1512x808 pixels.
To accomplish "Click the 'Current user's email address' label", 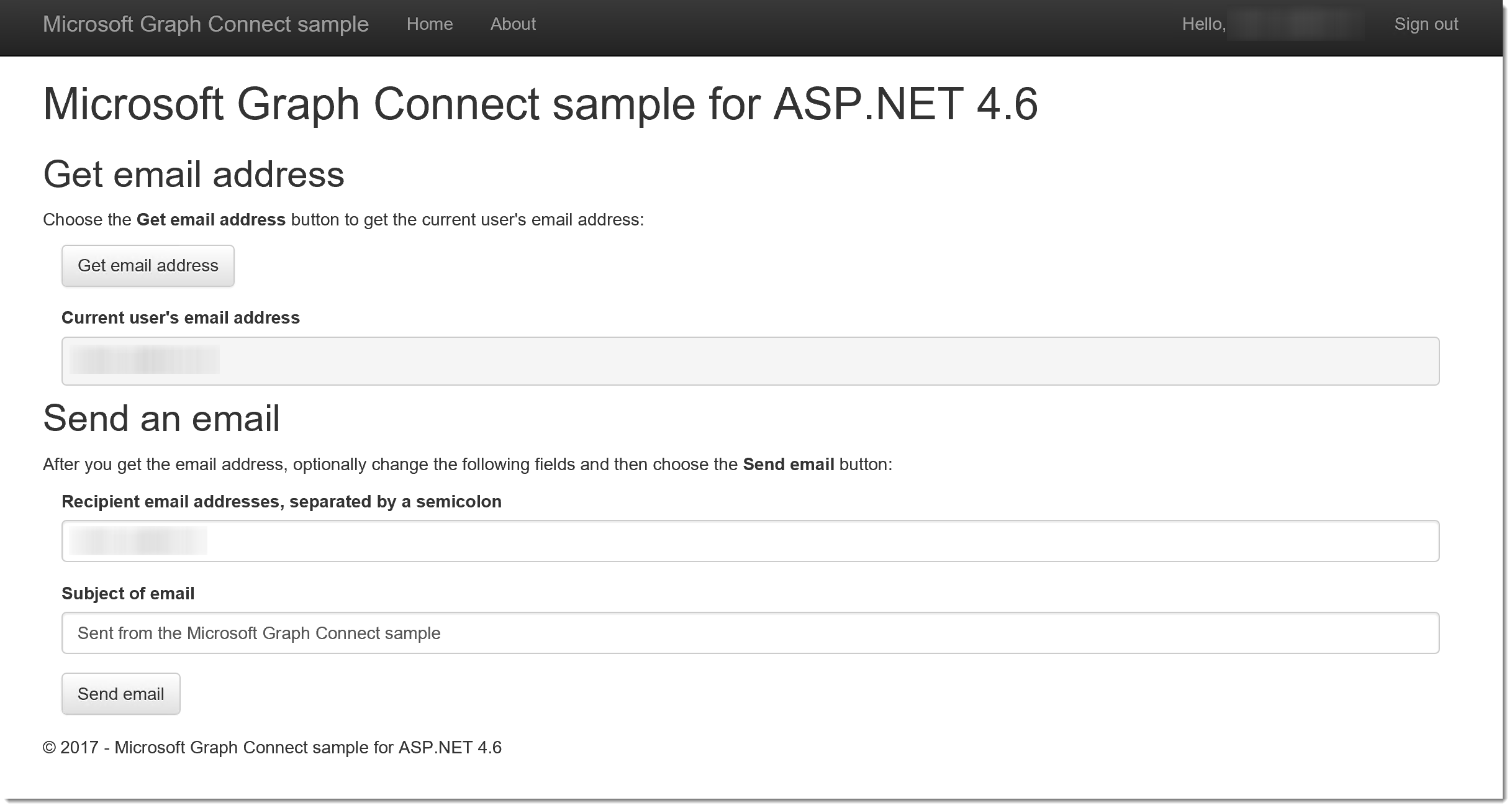I will click(x=180, y=318).
